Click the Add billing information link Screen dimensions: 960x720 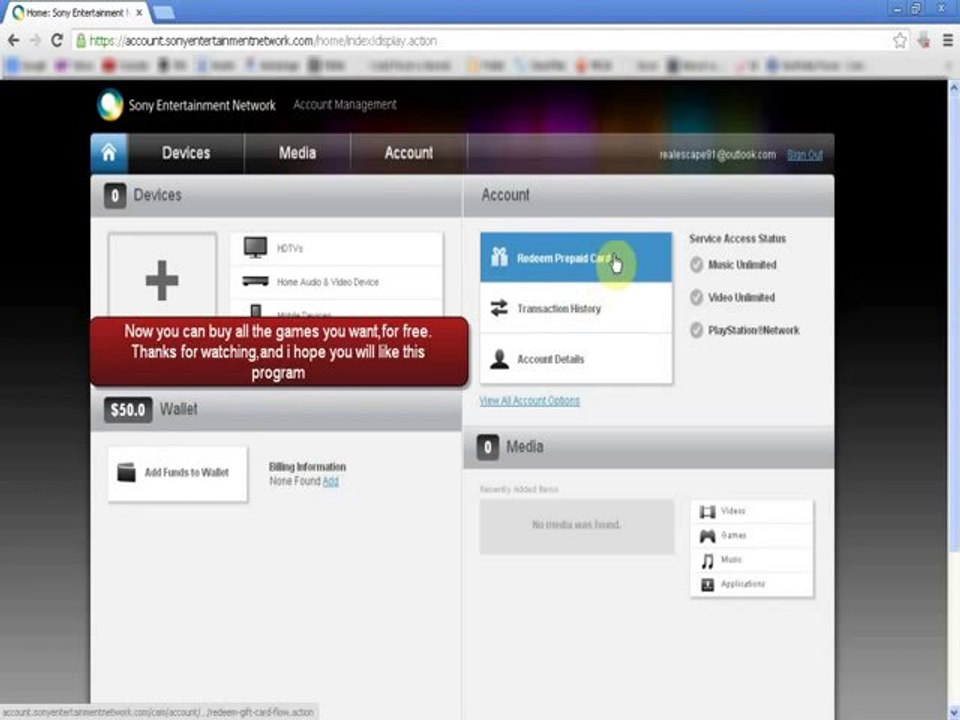point(331,481)
